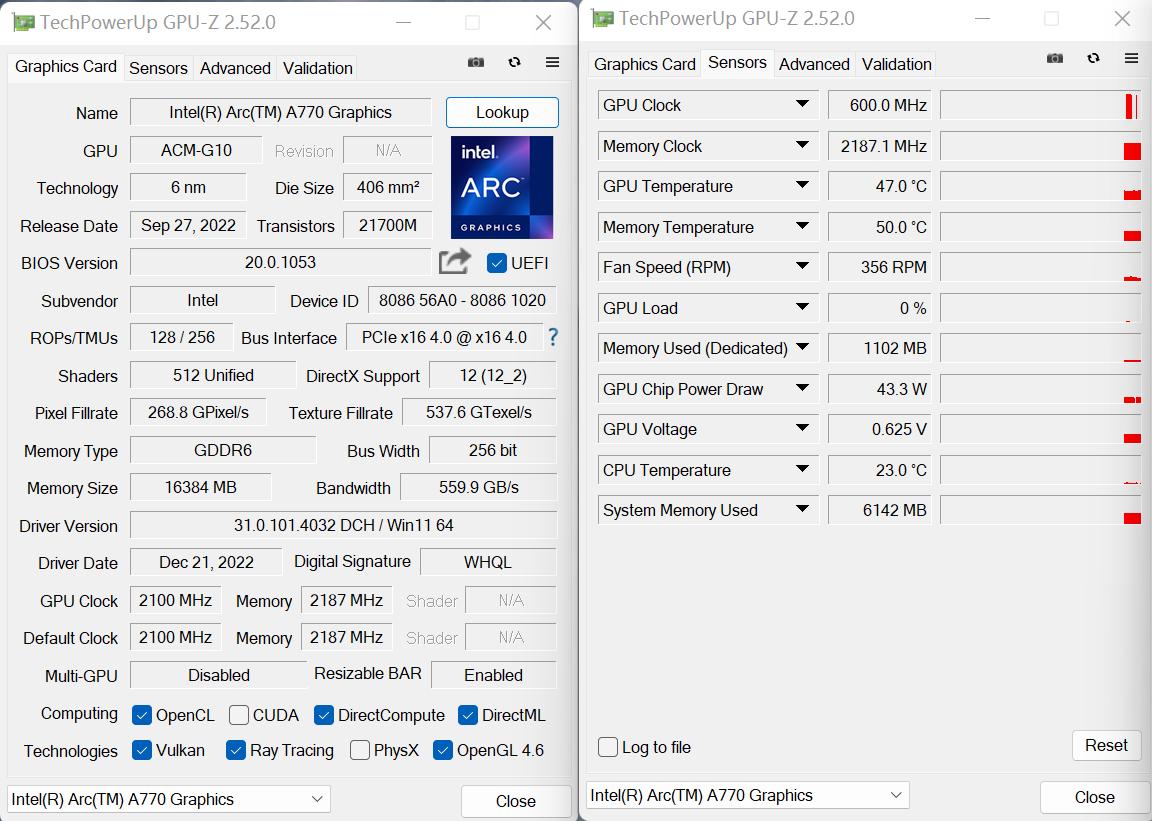1152x821 pixels.
Task: Open the hamburger menu in Sensors window
Action: (1131, 59)
